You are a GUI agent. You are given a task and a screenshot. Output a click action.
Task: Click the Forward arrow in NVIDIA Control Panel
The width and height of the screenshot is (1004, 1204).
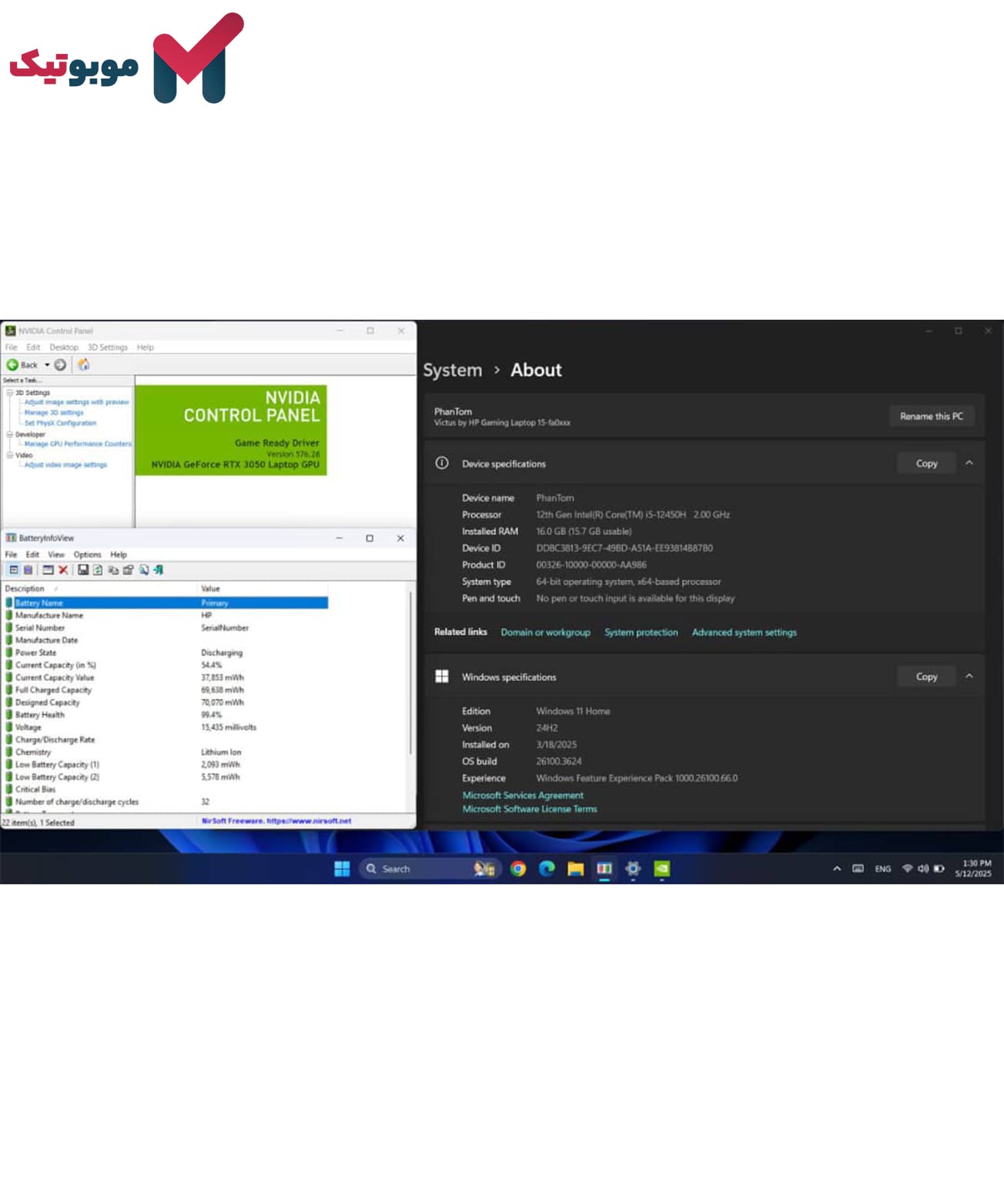[x=60, y=365]
